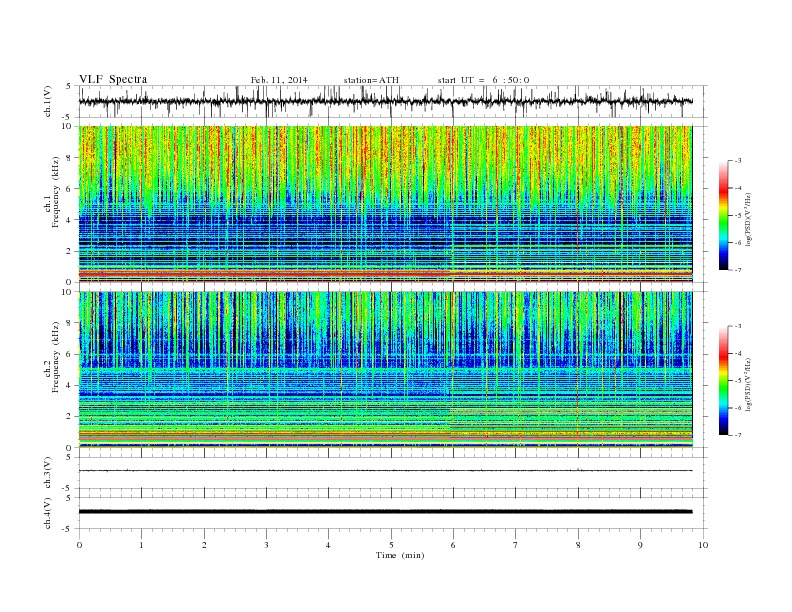The height and width of the screenshot is (612, 792).
Task: Click the ch.1(V) waveform trace
Action: click(385, 101)
